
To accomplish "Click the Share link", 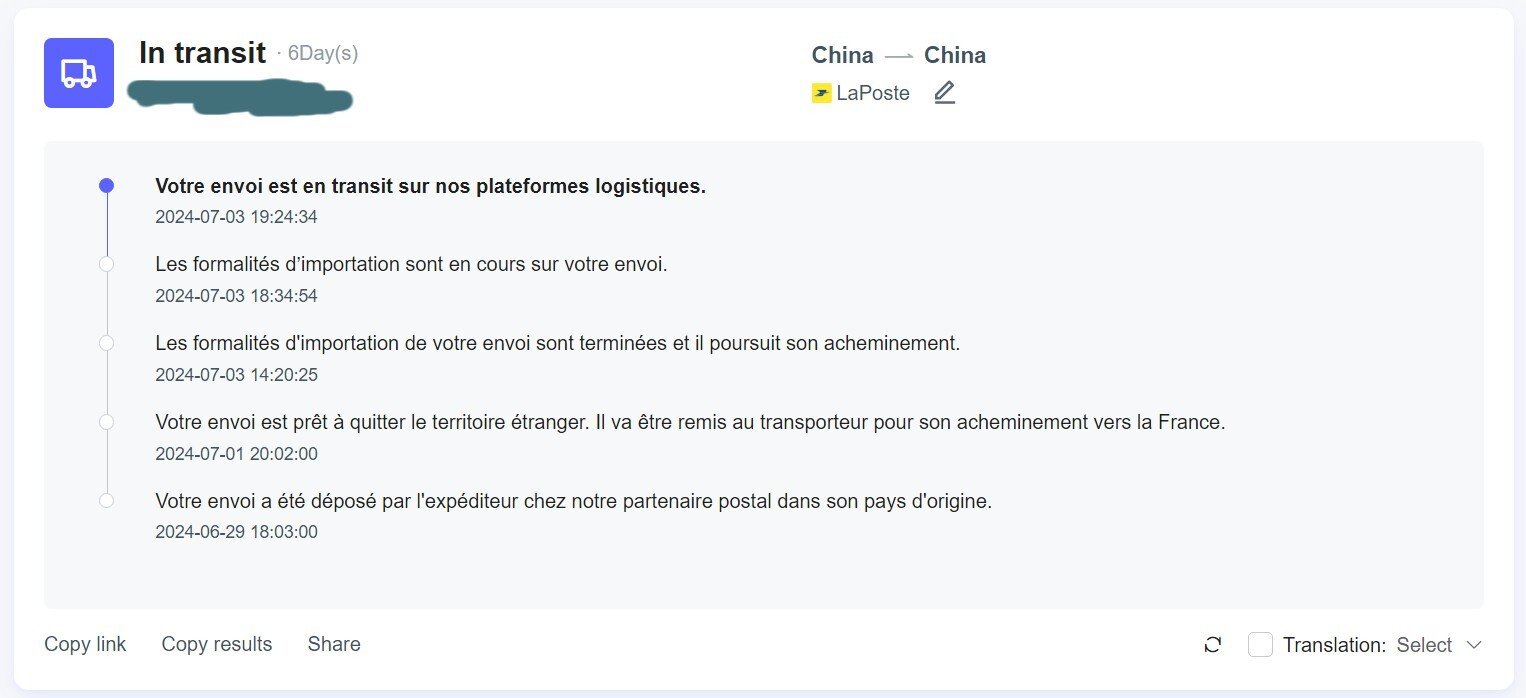I will 334,644.
